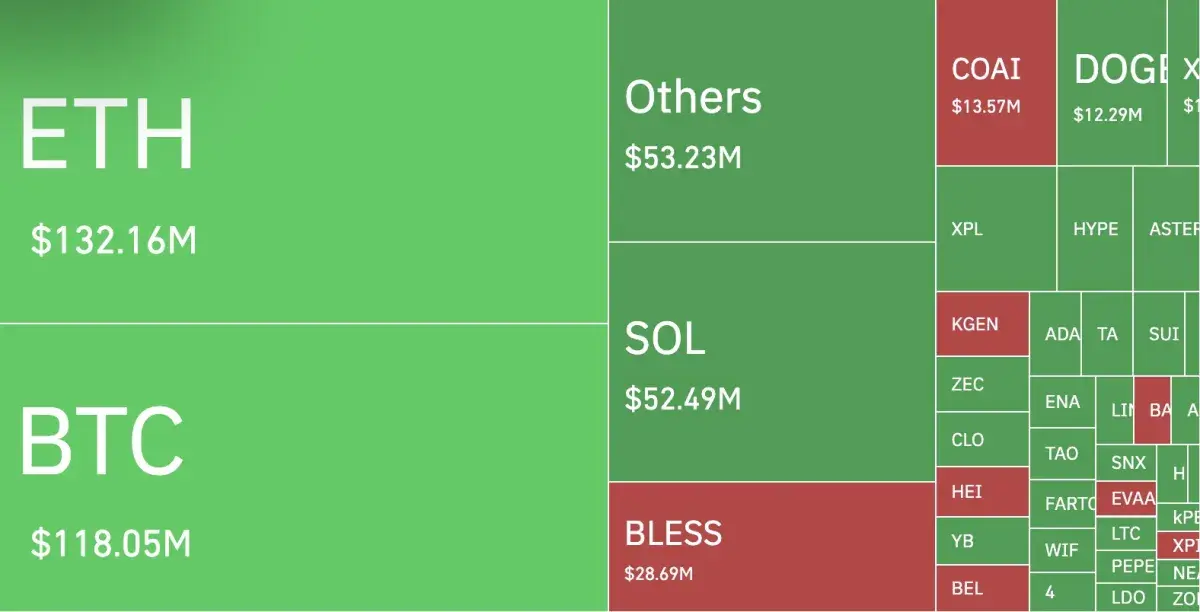
Task: Select the ENA tile
Action: 1062,402
